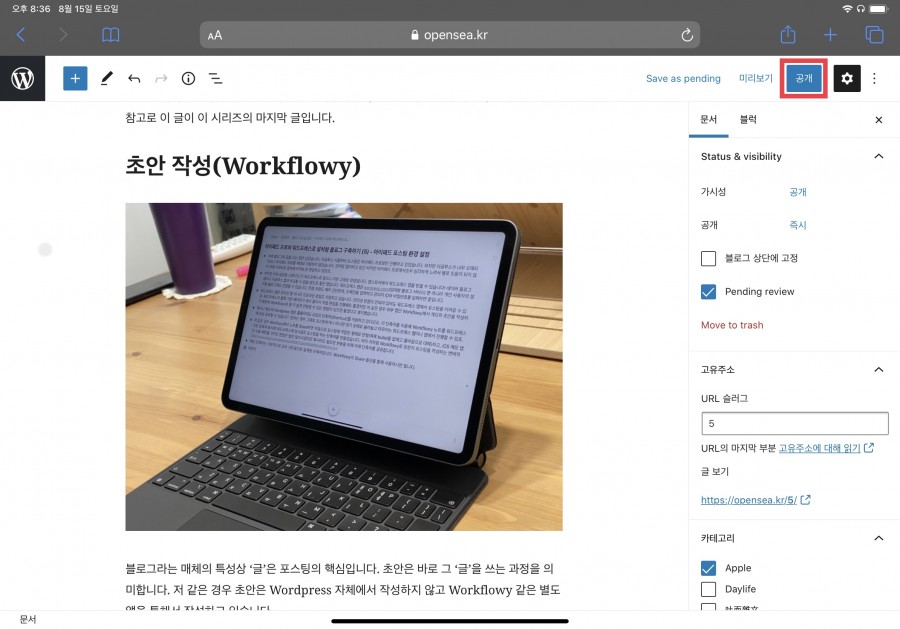900x629 pixels.
Task: Close the settings sidebar panel
Action: click(x=879, y=120)
